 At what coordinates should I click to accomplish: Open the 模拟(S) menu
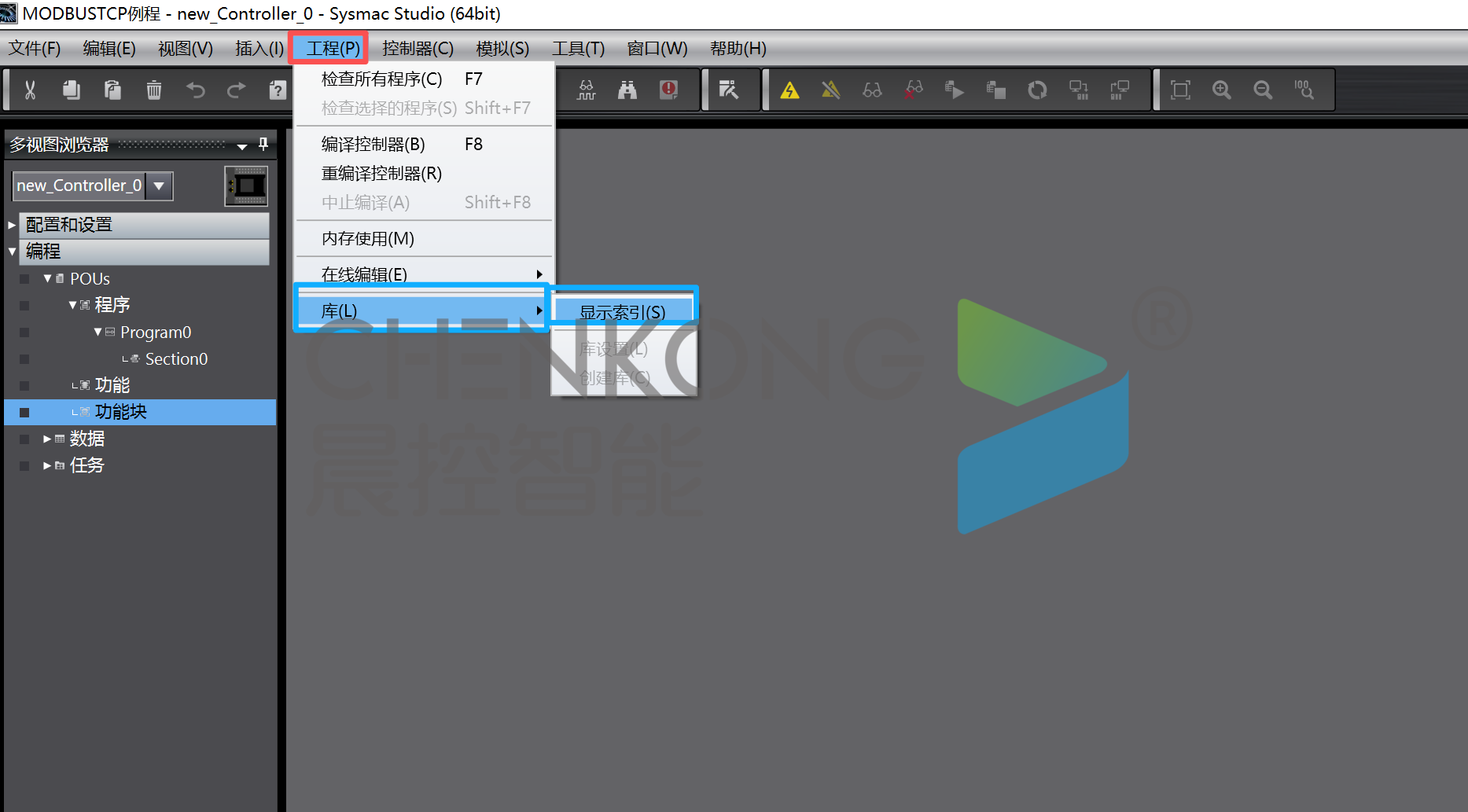point(503,49)
